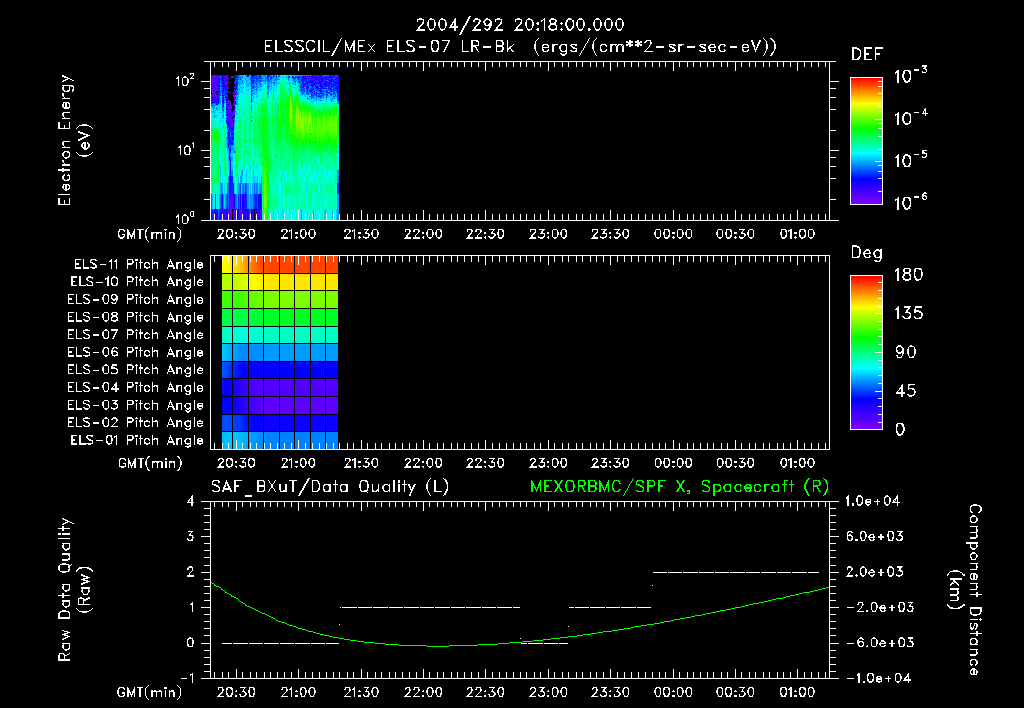Click the SAF_BXuT/Data Quality (L) heading
The image size is (1024, 708).
pos(330,487)
